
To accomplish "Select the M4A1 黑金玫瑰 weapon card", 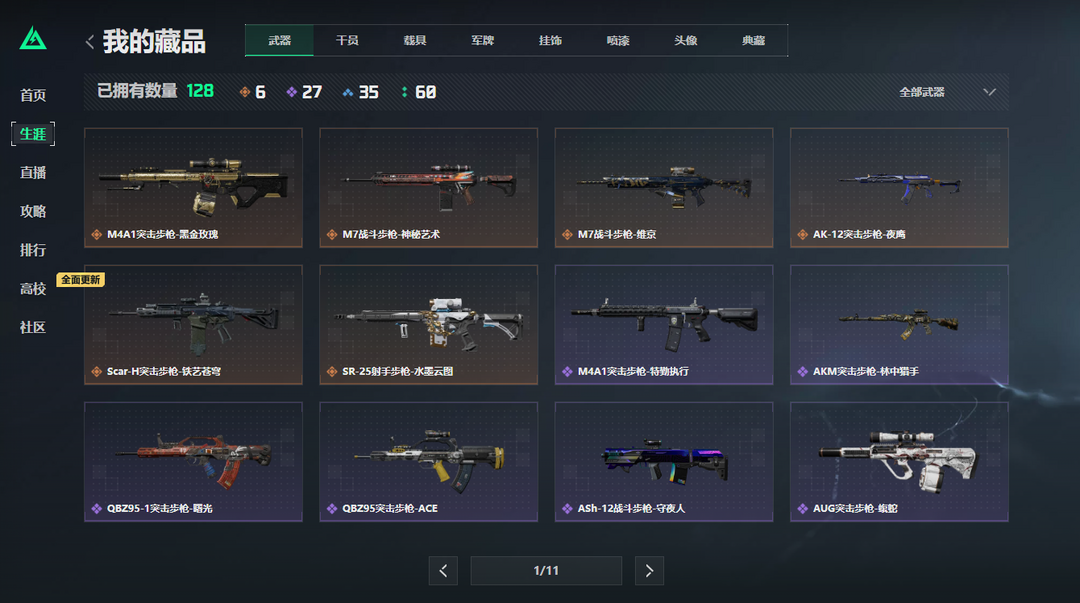I will [193, 187].
